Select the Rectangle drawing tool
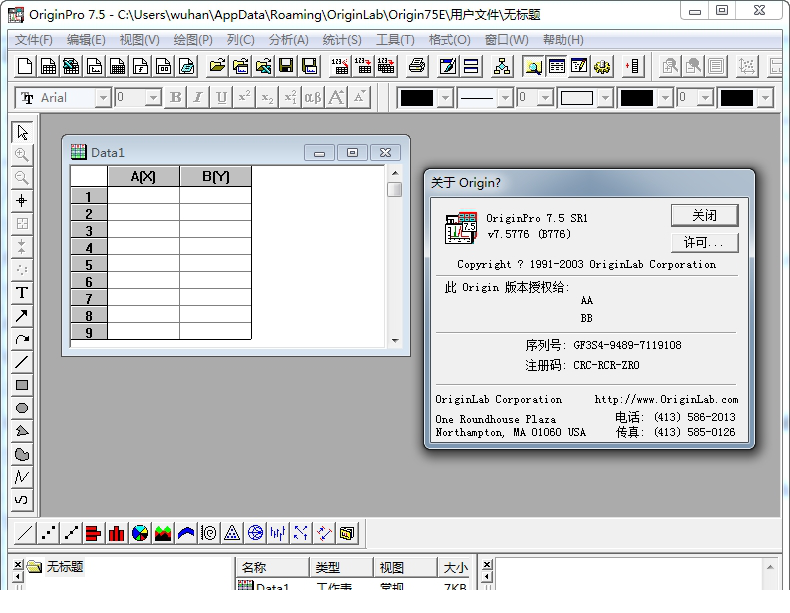Viewport: 790px width, 613px height. coord(22,385)
